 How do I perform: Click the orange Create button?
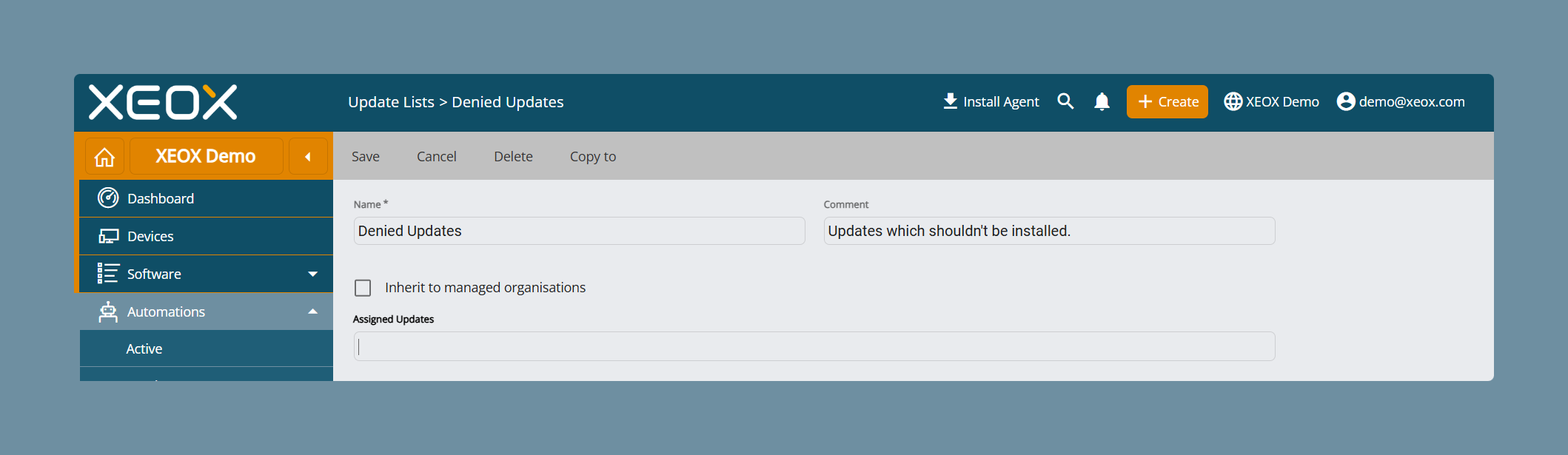pos(1167,101)
